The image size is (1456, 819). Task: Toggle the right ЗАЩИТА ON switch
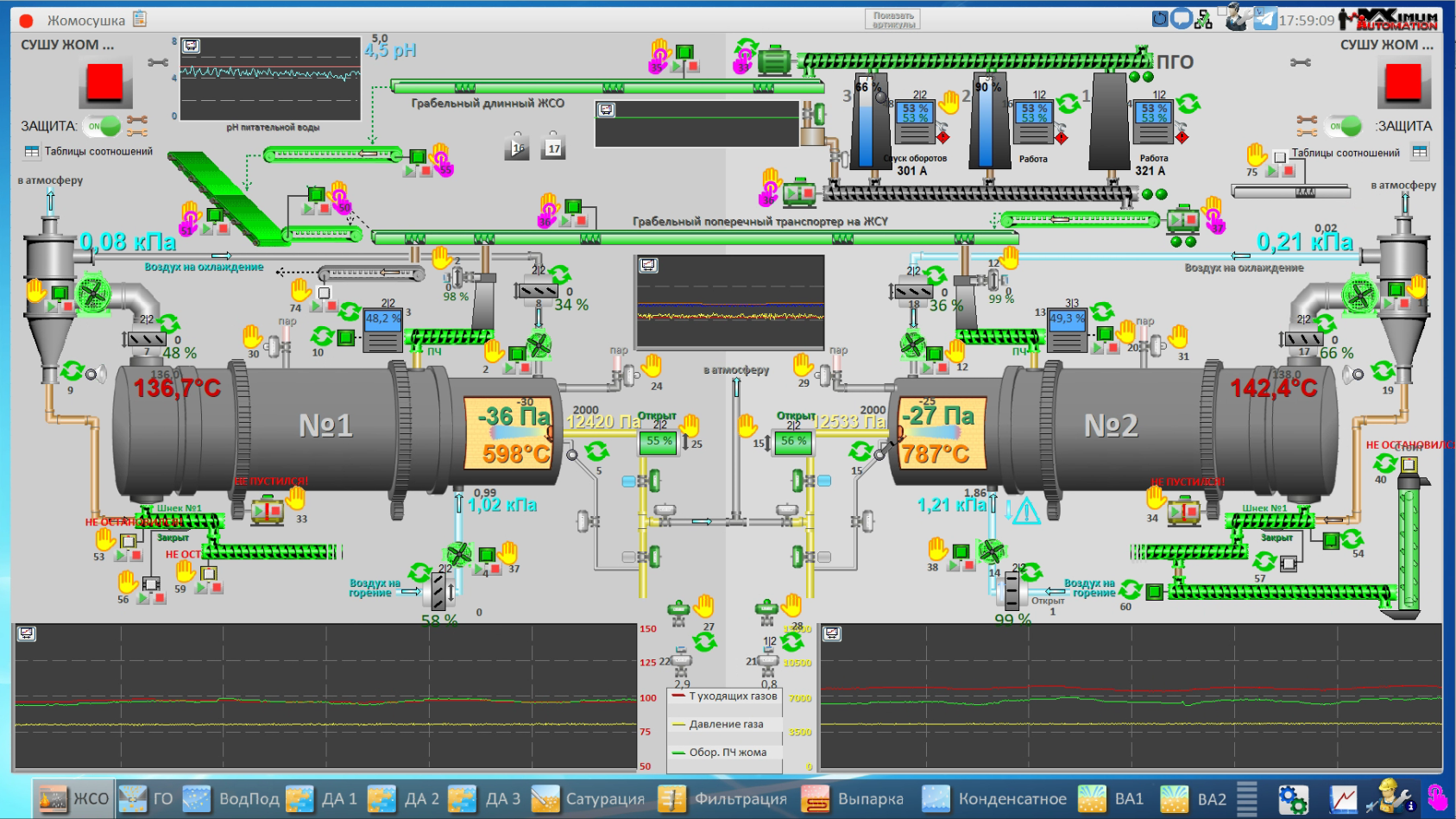(1345, 126)
